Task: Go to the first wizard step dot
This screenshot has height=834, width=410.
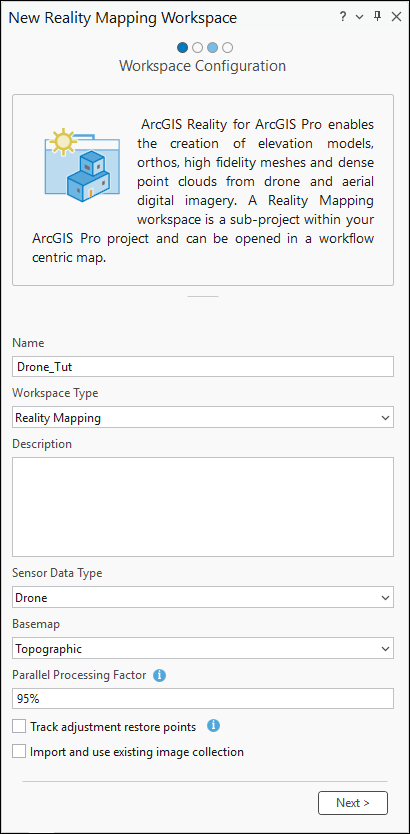Action: 182,48
